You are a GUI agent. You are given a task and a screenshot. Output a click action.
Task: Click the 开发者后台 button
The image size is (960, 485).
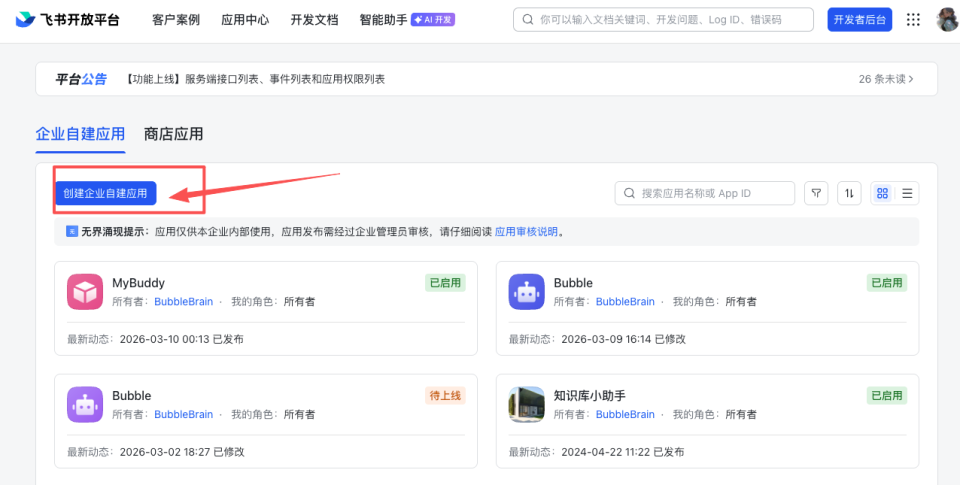pyautogui.click(x=860, y=20)
